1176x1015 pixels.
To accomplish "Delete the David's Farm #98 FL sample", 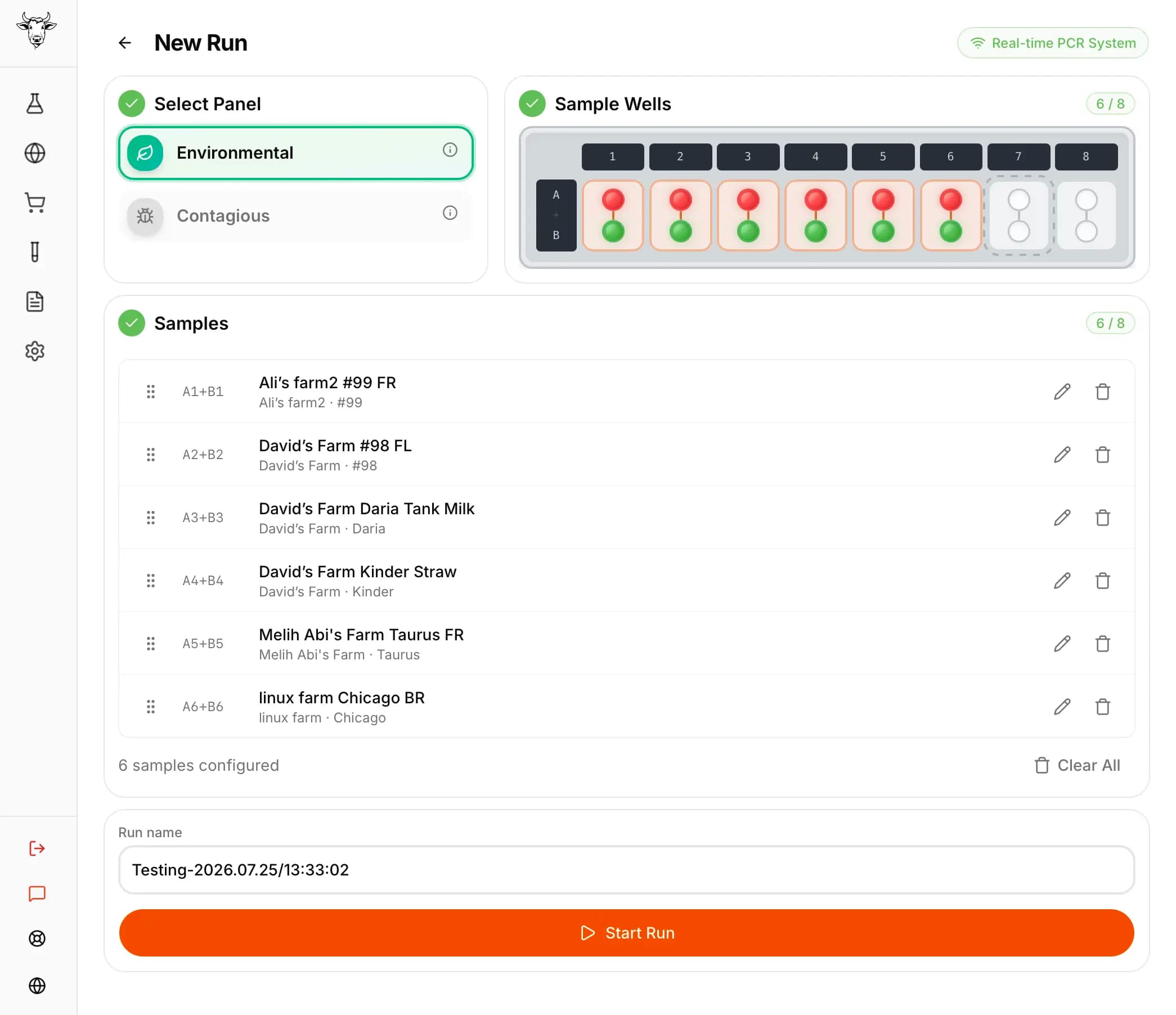I will [1103, 454].
